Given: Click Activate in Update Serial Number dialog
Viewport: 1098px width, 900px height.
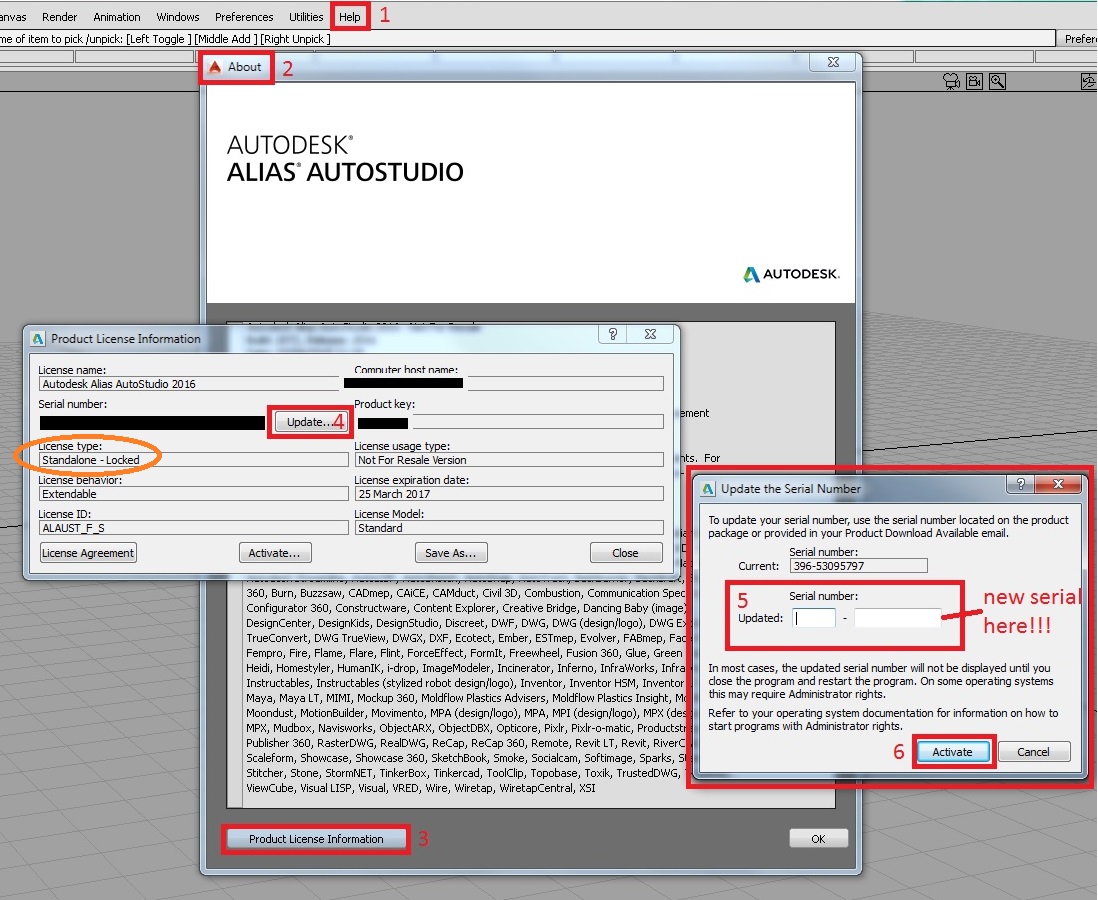Looking at the screenshot, I should coord(952,752).
